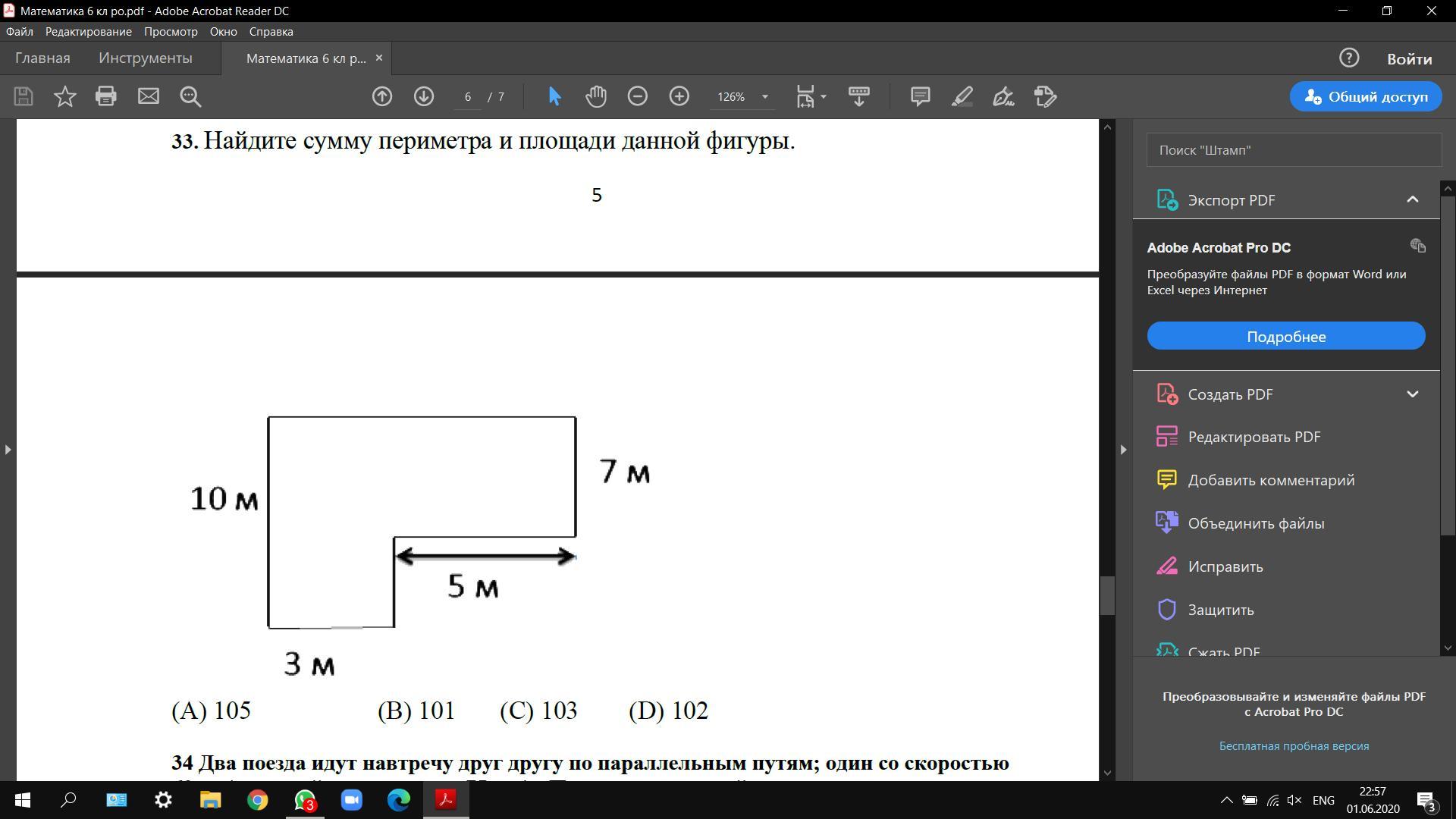Zoom in with plus icon
The width and height of the screenshot is (1456, 819).
tap(679, 96)
